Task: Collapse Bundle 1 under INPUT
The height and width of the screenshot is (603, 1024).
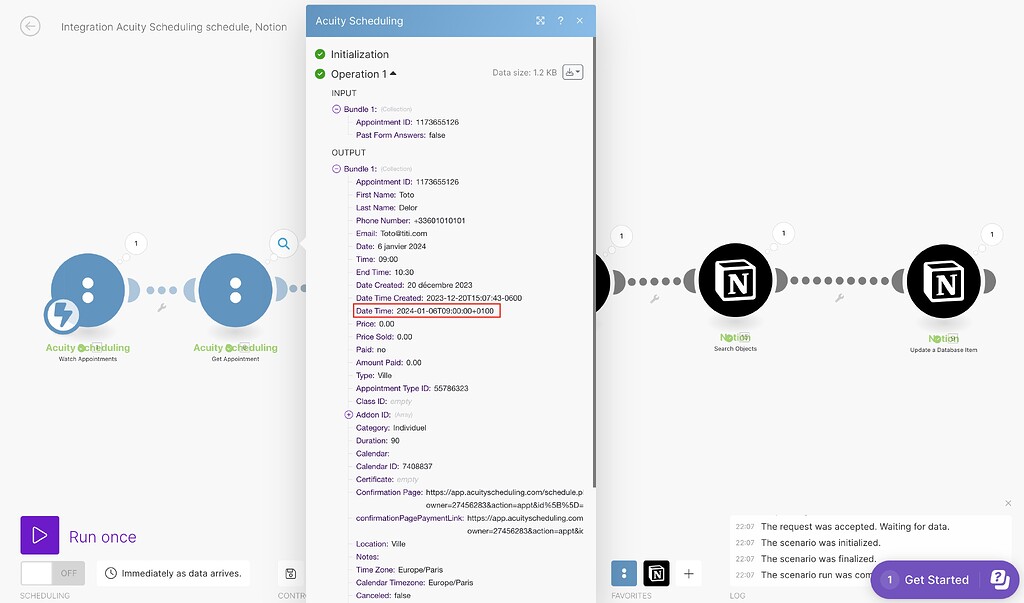Action: 336,108
